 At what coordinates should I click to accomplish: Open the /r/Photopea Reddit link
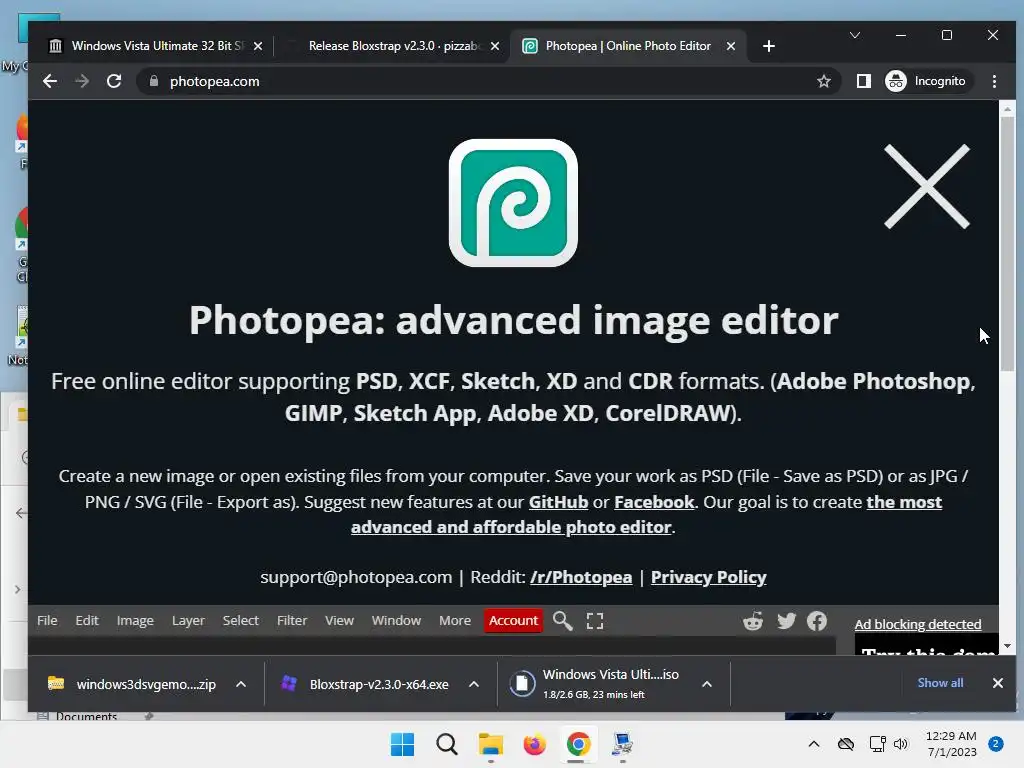tap(581, 577)
